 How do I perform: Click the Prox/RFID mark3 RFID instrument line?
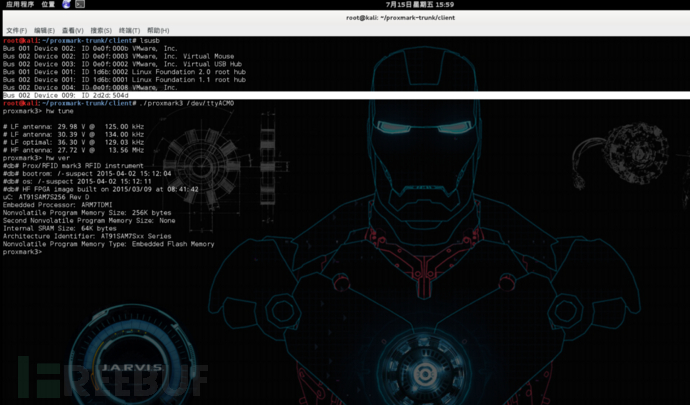pyautogui.click(x=73, y=166)
